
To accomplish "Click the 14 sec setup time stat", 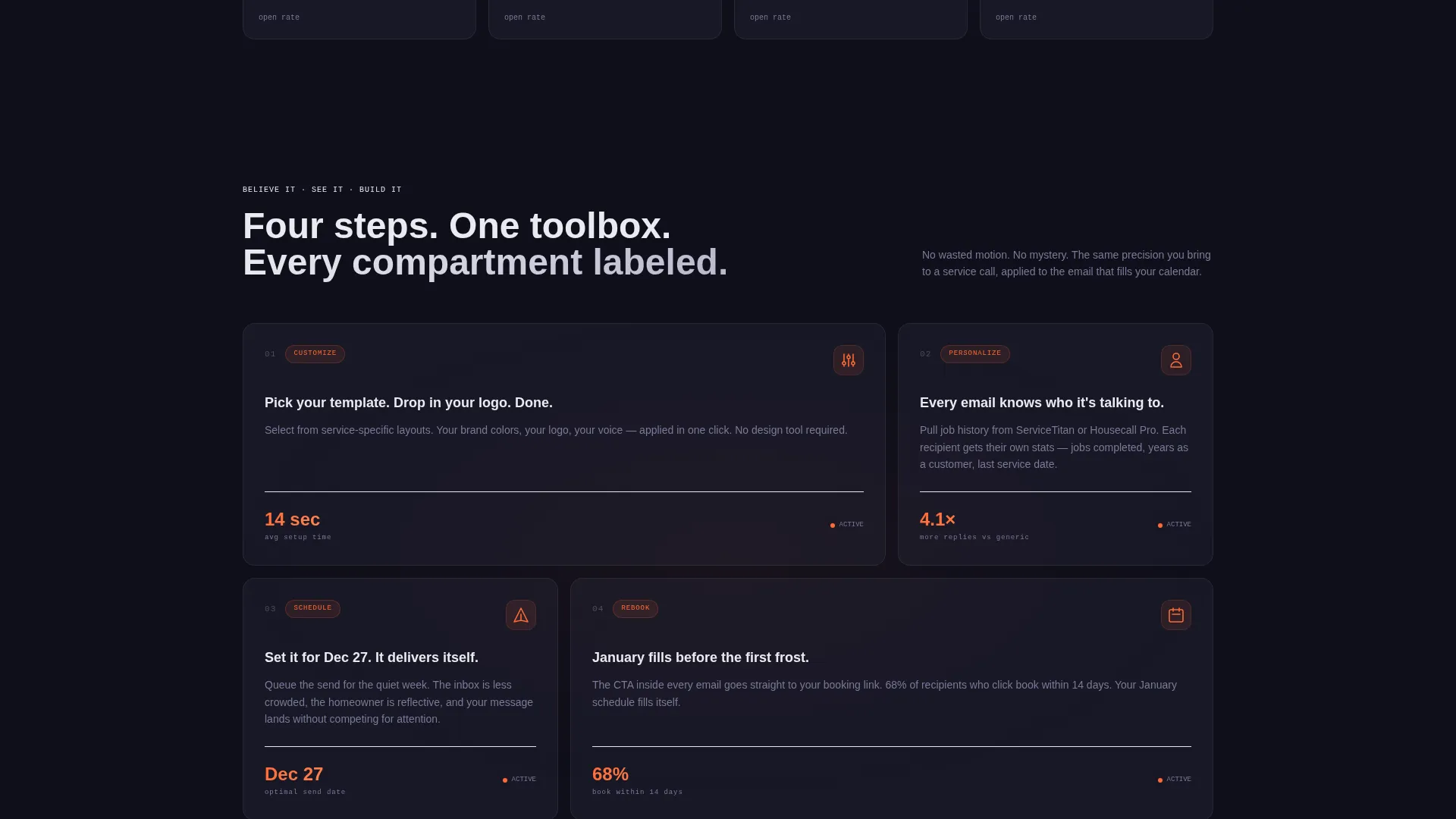I will click(x=298, y=526).
